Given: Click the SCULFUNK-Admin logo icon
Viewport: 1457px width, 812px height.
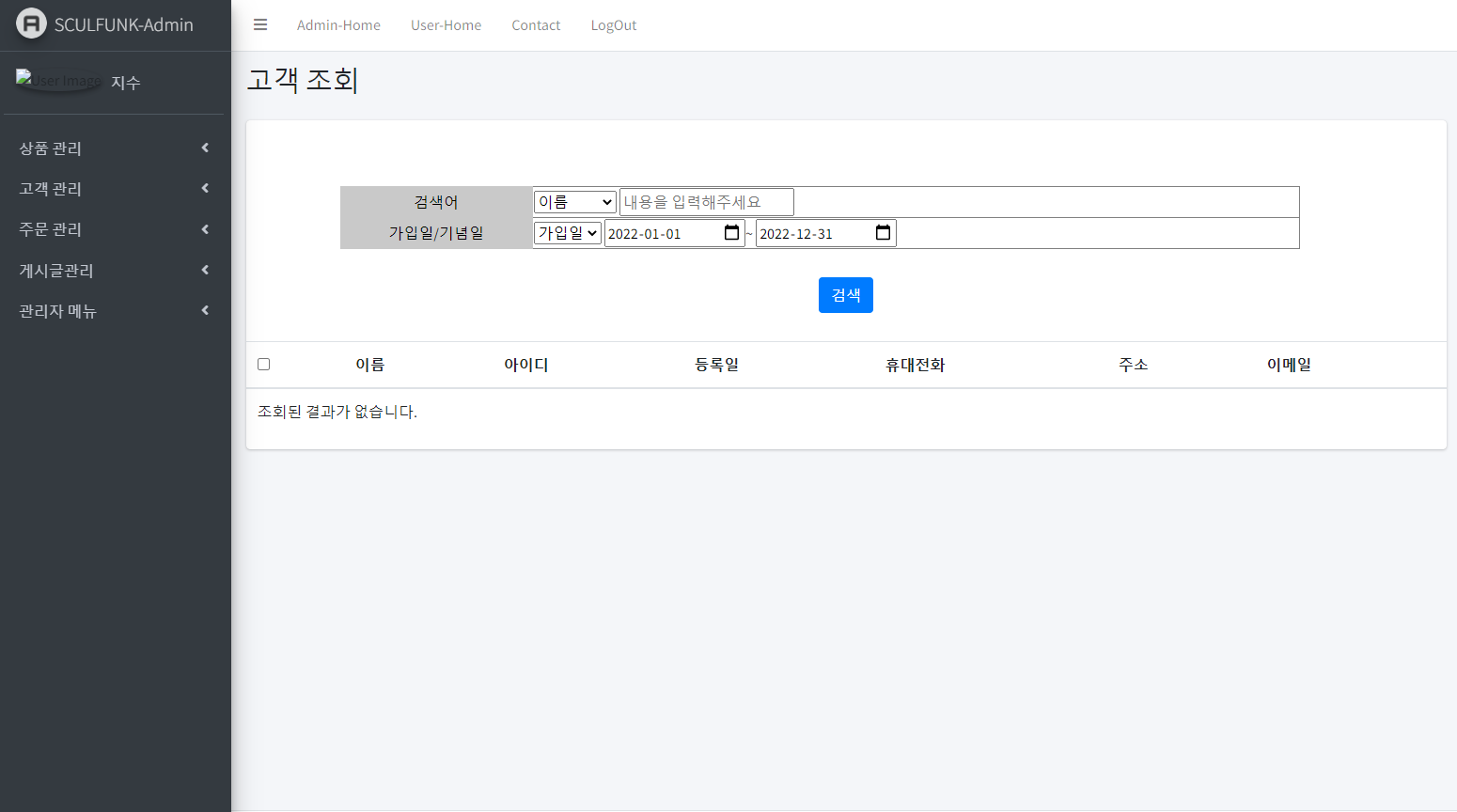Looking at the screenshot, I should click(31, 23).
